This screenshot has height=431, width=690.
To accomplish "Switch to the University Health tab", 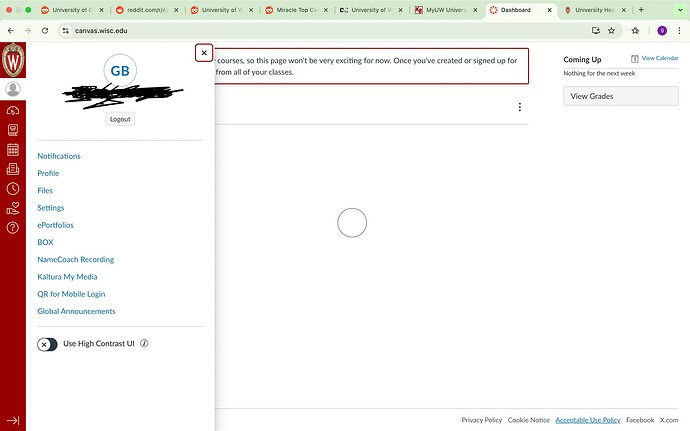I will pyautogui.click(x=594, y=10).
